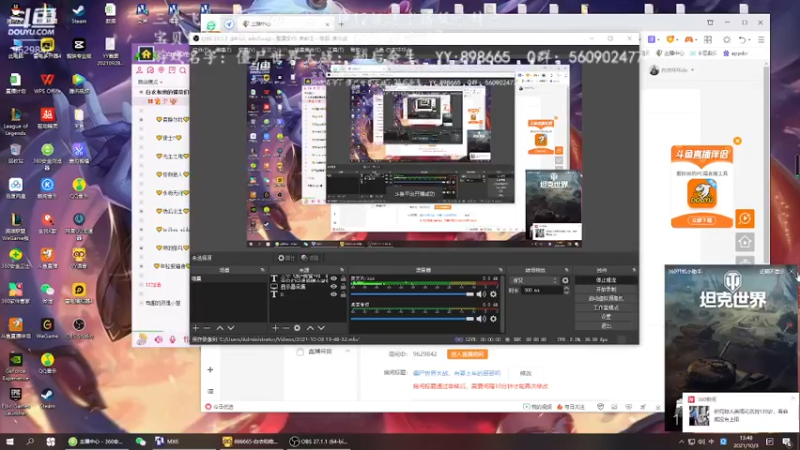
Task: Add a new scene in OBS
Action: pyautogui.click(x=195, y=328)
